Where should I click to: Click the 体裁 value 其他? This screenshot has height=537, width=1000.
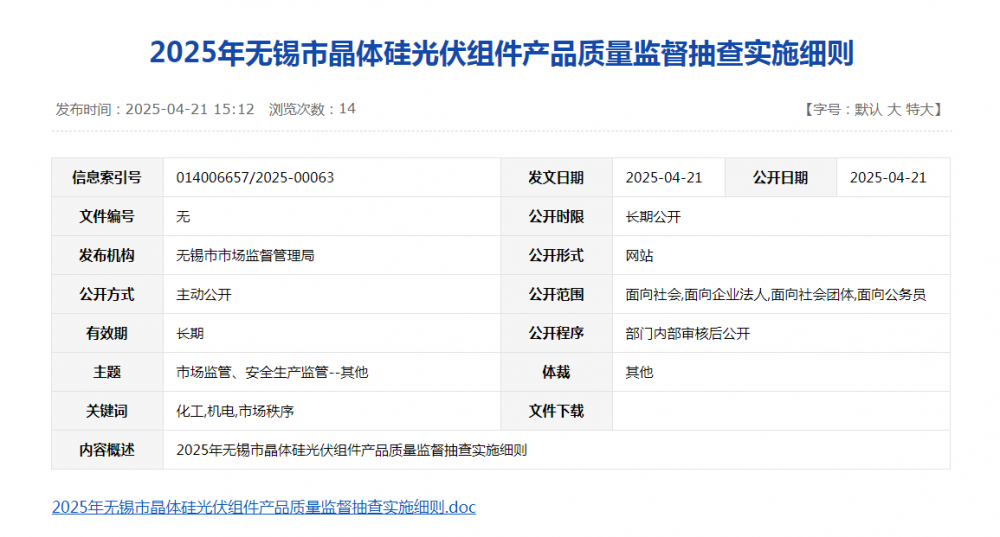(x=640, y=372)
